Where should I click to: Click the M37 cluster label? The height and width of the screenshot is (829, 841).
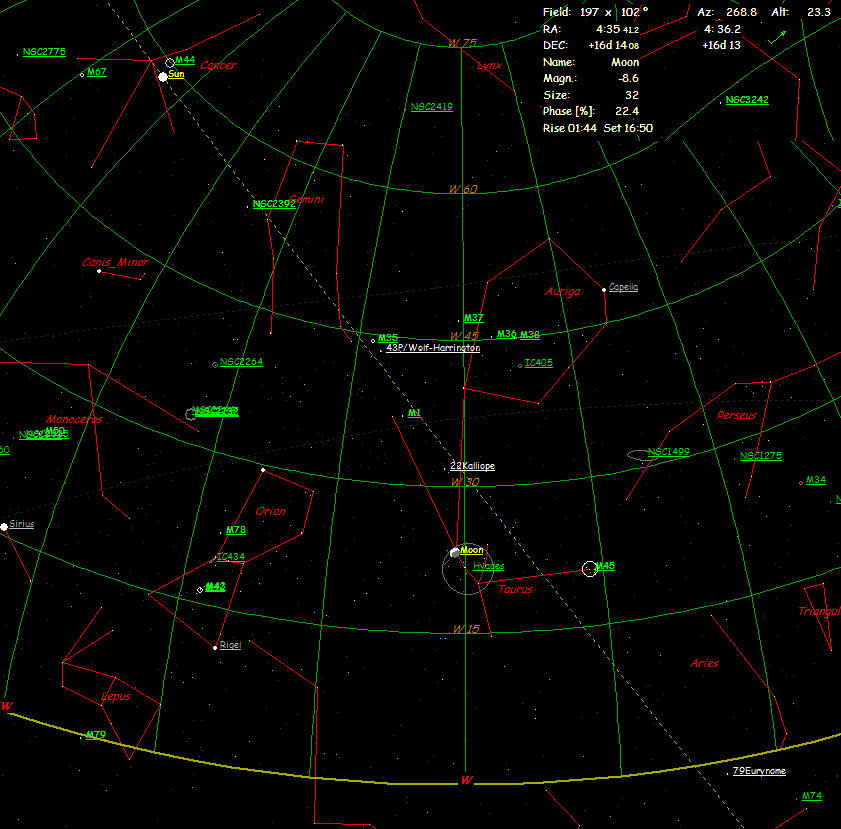point(473,318)
